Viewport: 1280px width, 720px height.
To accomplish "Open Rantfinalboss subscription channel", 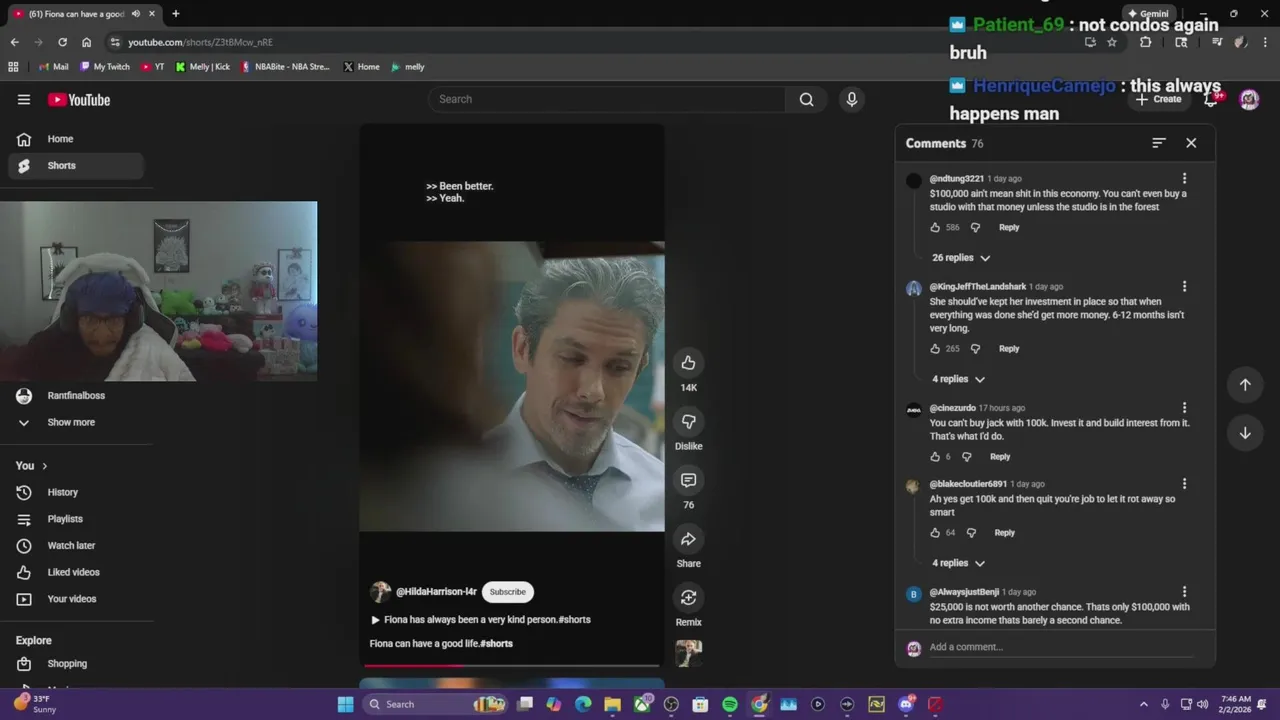I will coord(76,396).
